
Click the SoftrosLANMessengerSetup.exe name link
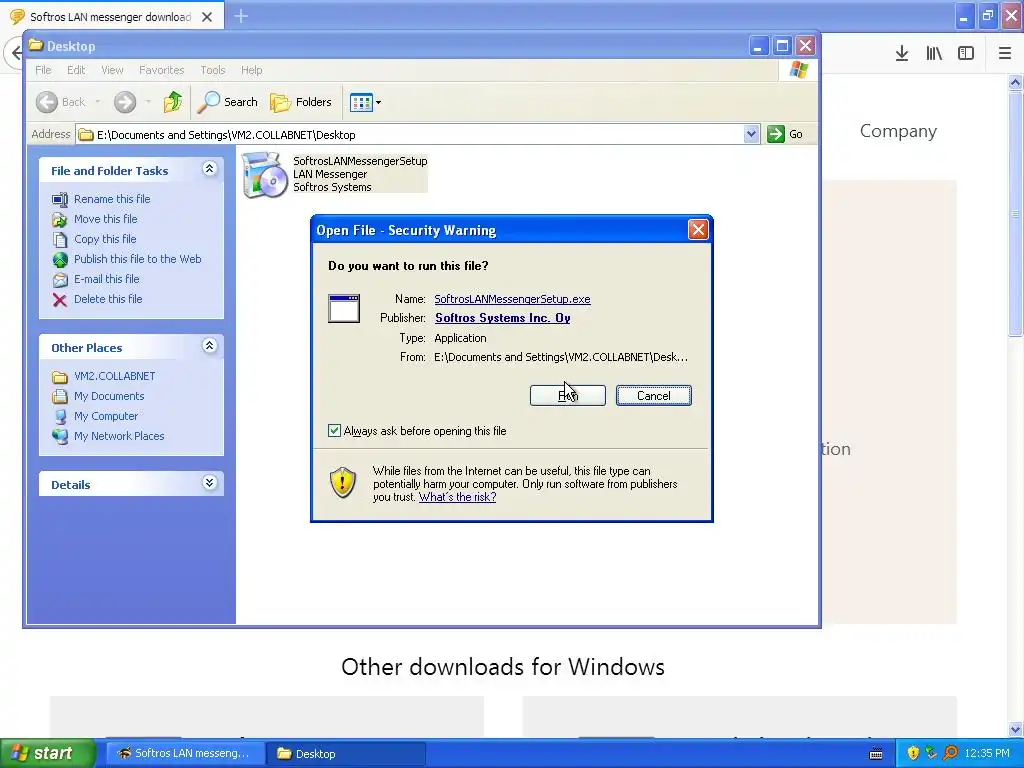512,298
